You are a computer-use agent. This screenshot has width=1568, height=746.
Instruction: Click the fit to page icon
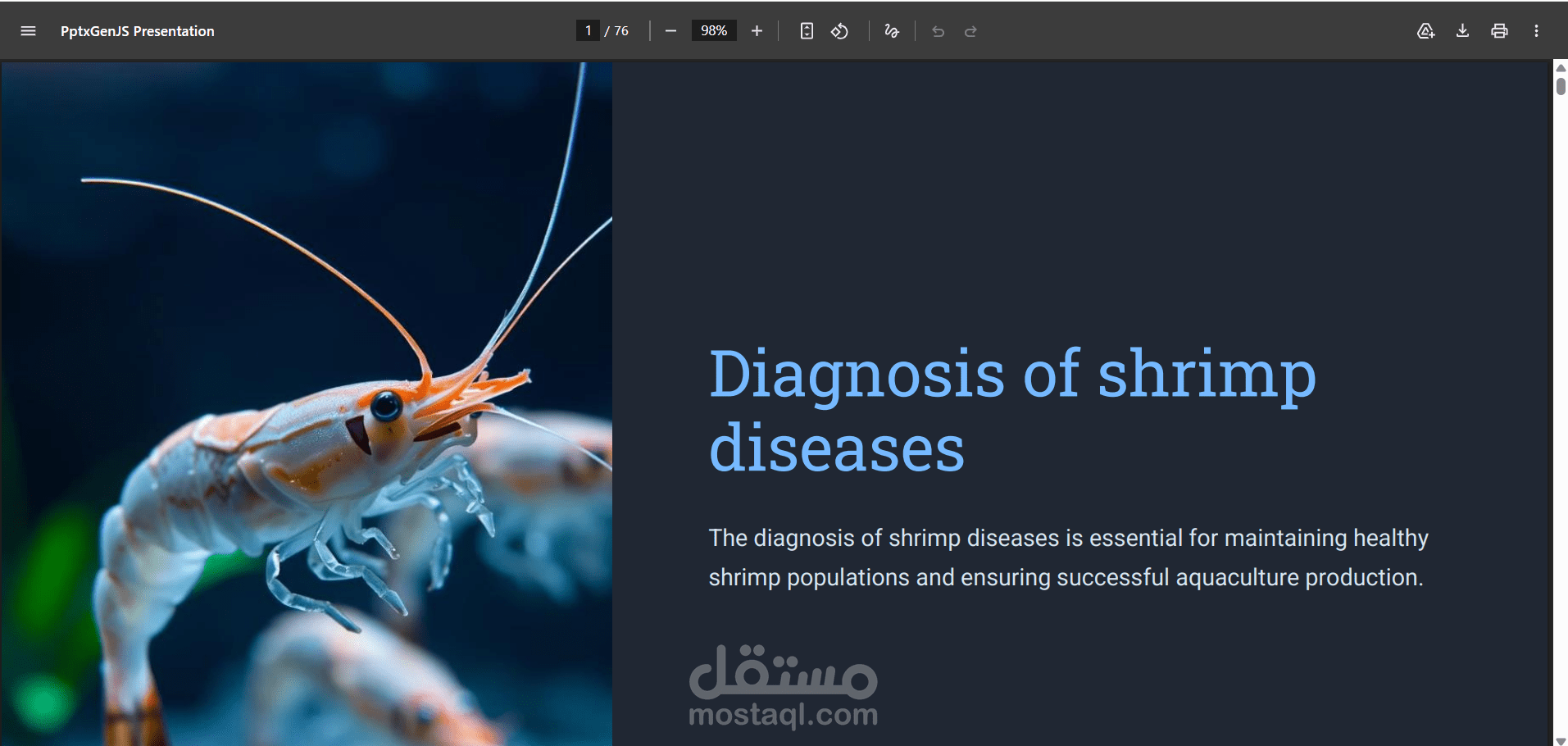click(807, 31)
